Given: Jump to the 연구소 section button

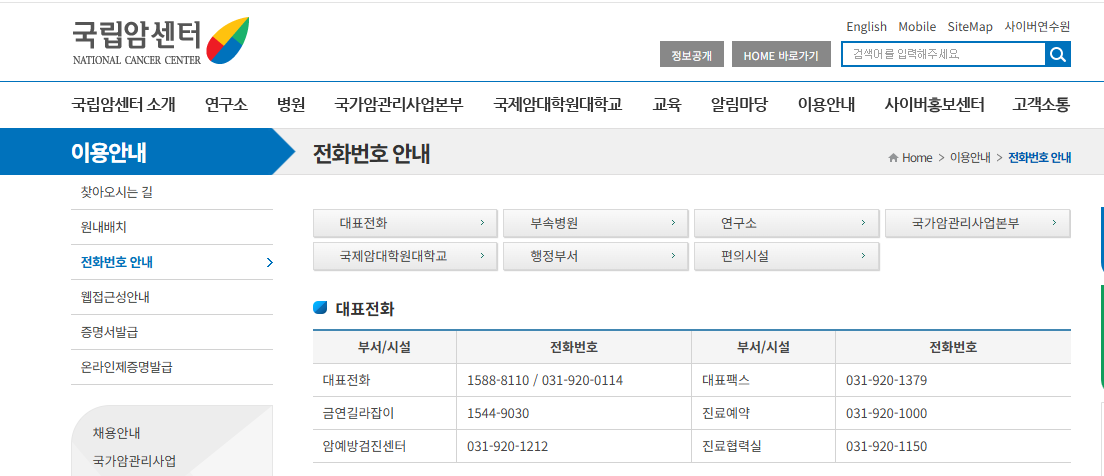Looking at the screenshot, I should tap(786, 223).
